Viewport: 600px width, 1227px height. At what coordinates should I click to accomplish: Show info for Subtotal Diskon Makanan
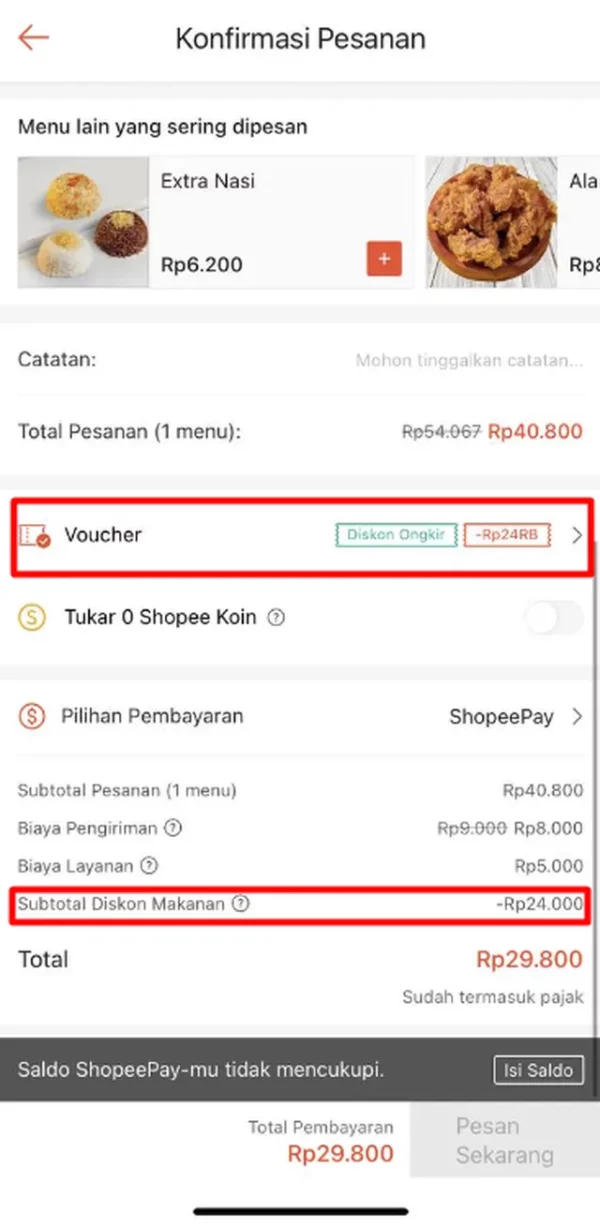(x=240, y=904)
